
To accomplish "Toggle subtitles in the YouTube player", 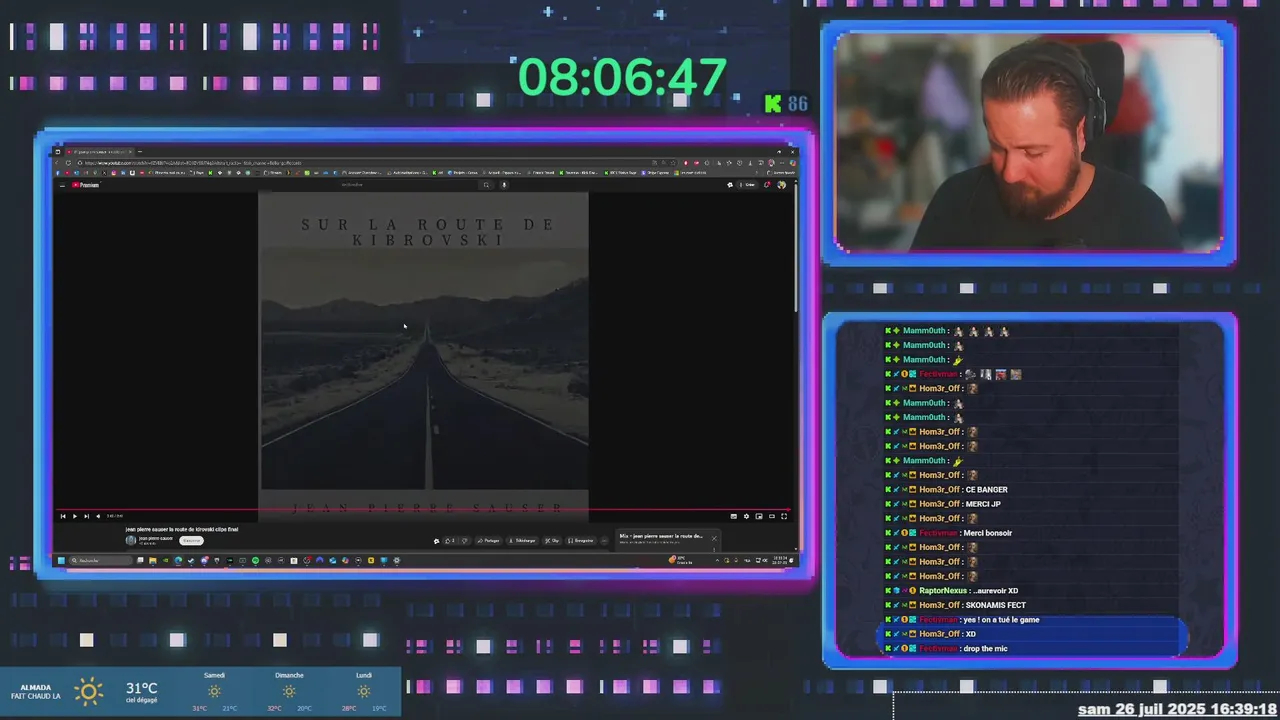I will pos(734,516).
